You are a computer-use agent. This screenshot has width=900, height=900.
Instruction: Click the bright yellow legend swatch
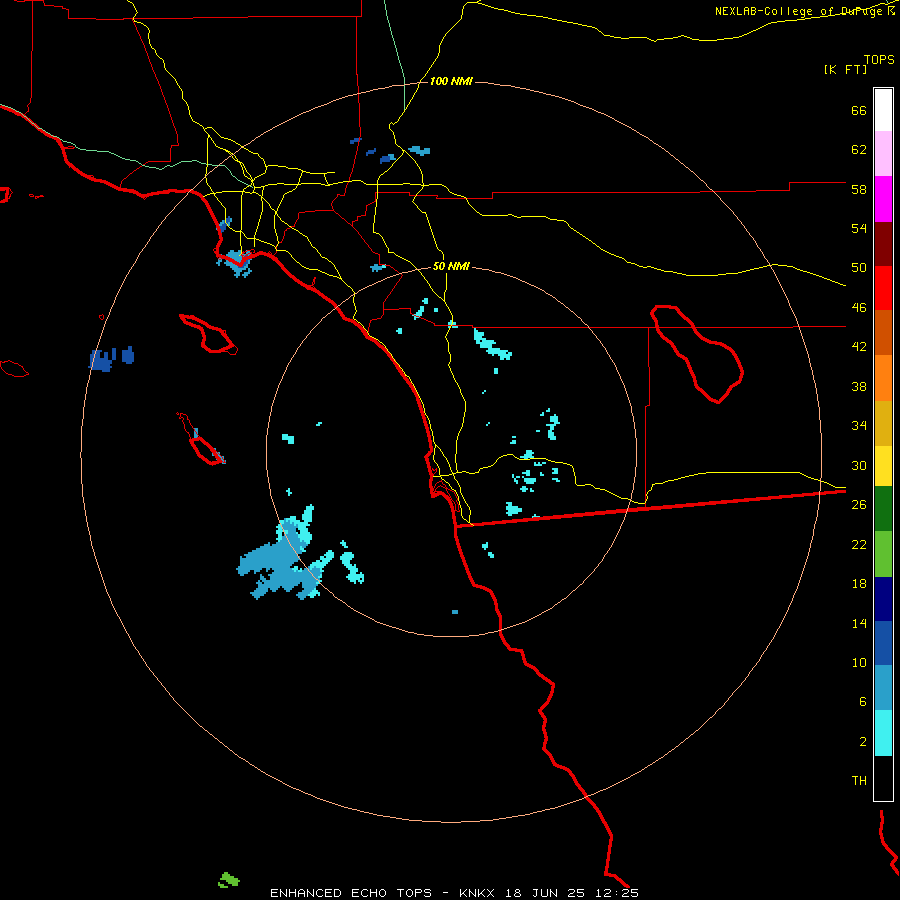pos(883,466)
